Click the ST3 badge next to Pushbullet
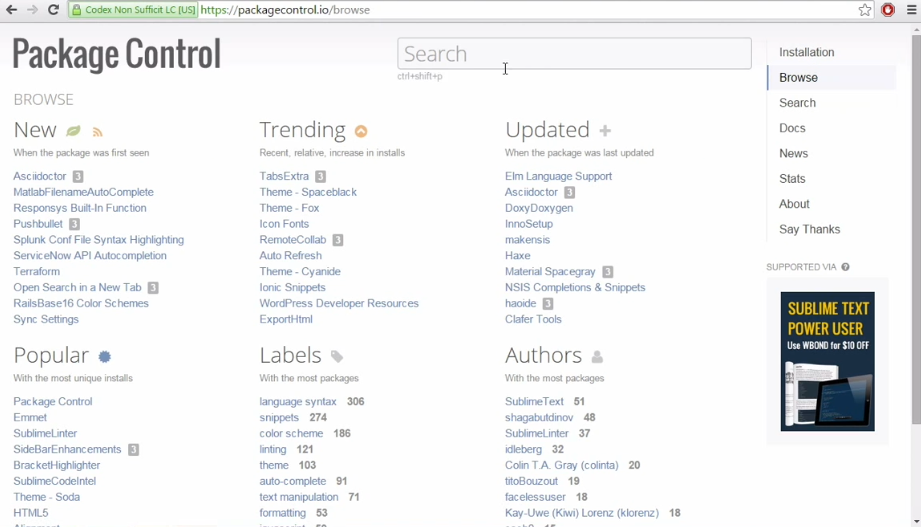This screenshot has height=527, width=921. (x=74, y=224)
